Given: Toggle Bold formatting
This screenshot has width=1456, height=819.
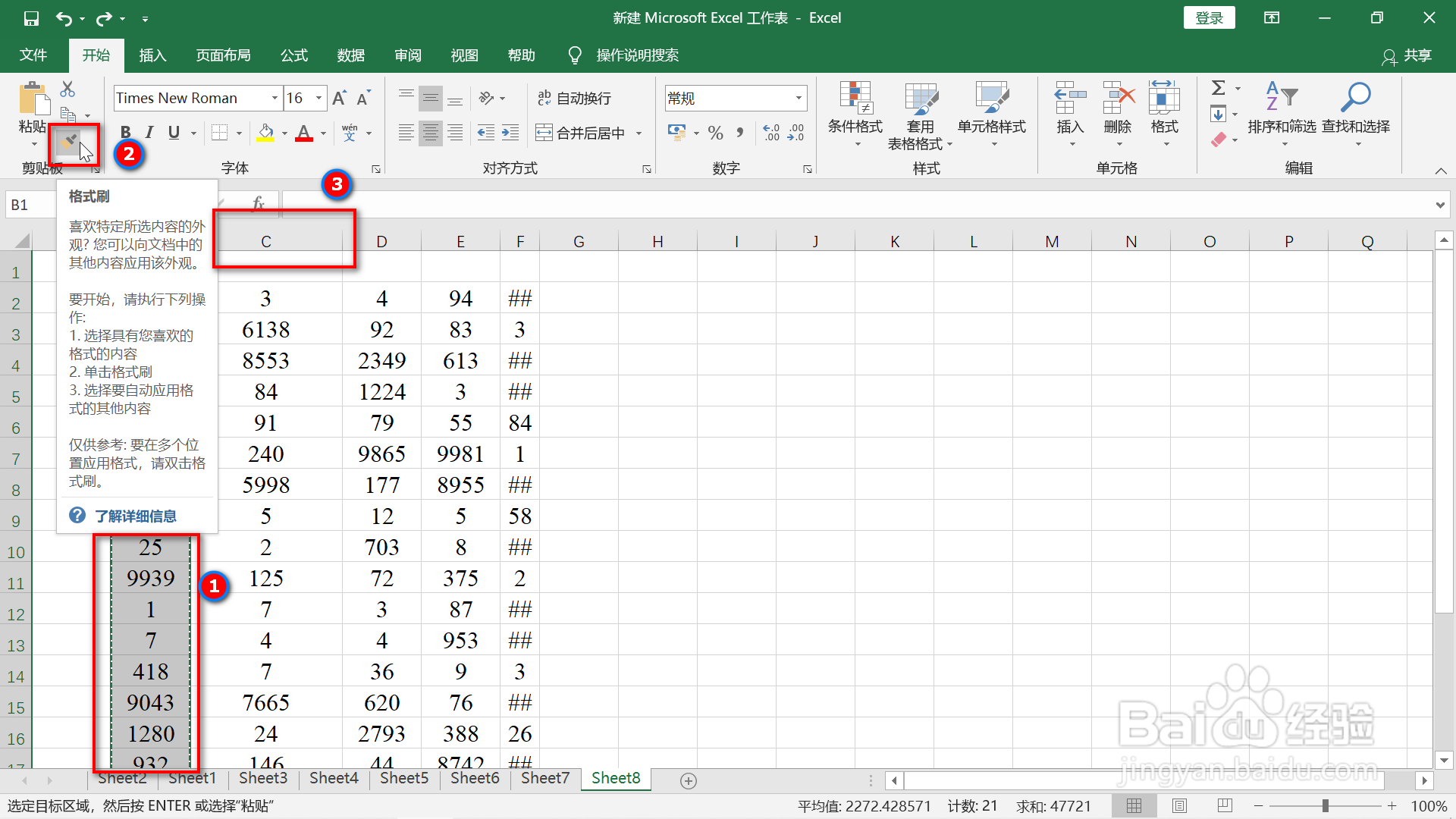Looking at the screenshot, I should tap(126, 133).
